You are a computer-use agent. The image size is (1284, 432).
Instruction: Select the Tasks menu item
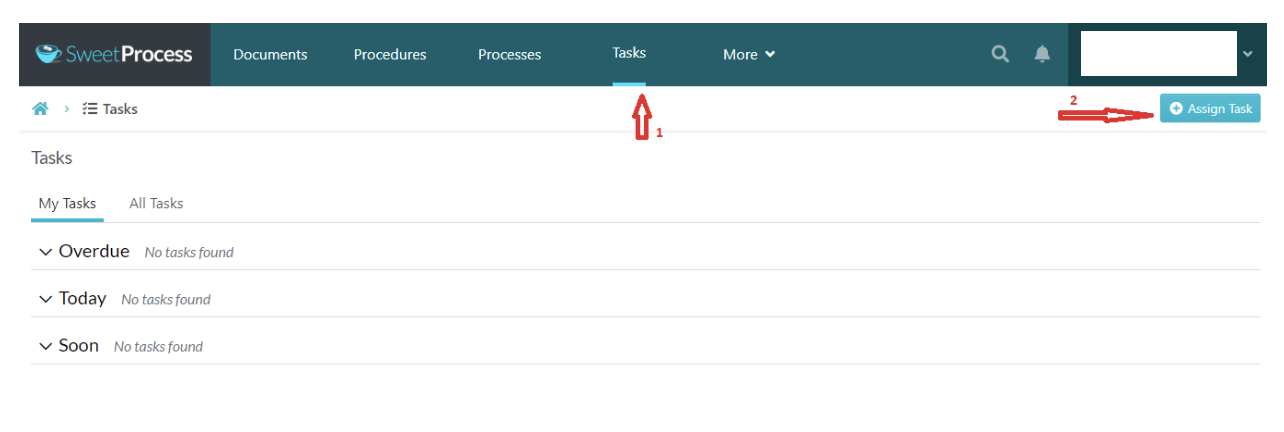[x=629, y=53]
